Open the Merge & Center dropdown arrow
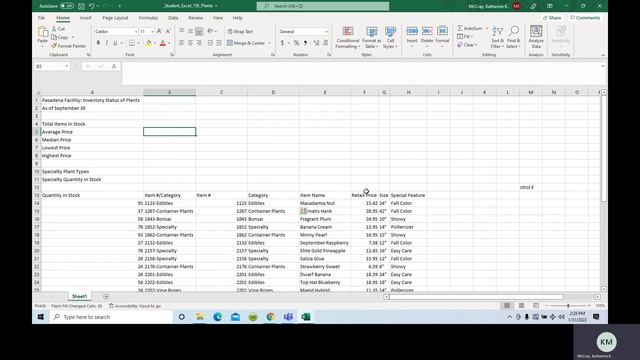 269,43
